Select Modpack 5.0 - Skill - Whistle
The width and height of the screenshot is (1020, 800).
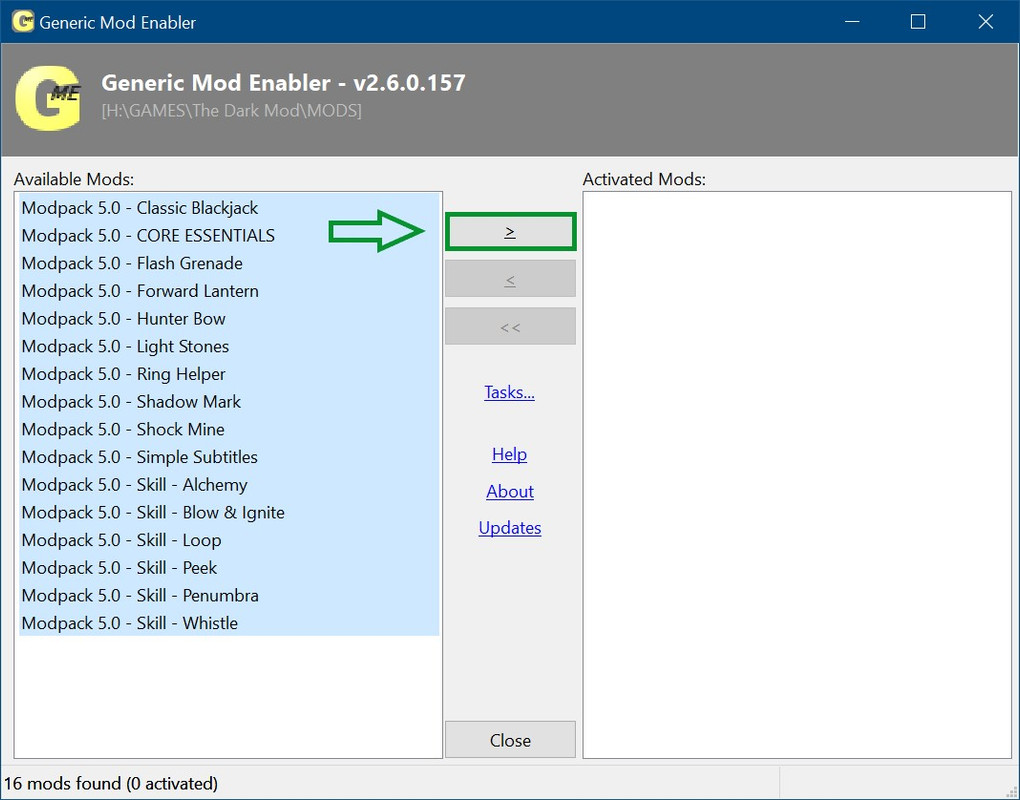pyautogui.click(x=229, y=623)
